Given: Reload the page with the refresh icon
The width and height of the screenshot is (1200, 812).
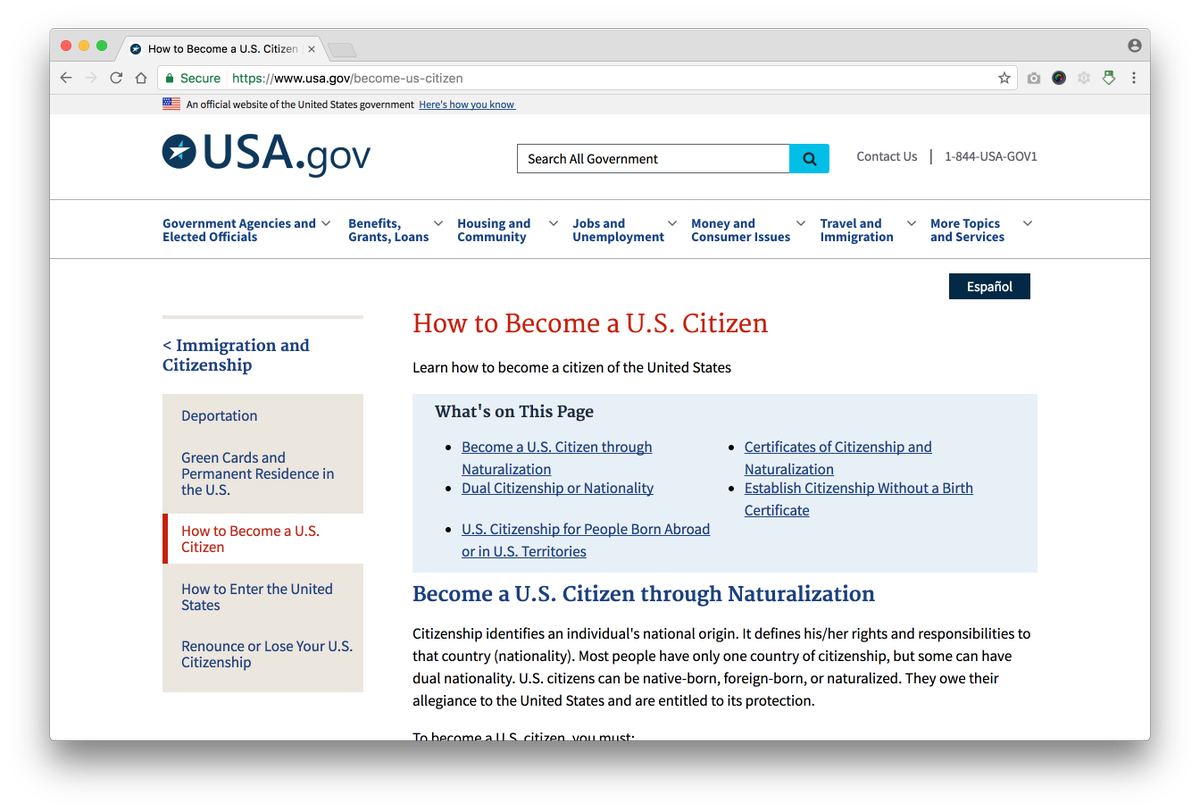Looking at the screenshot, I should pyautogui.click(x=116, y=78).
